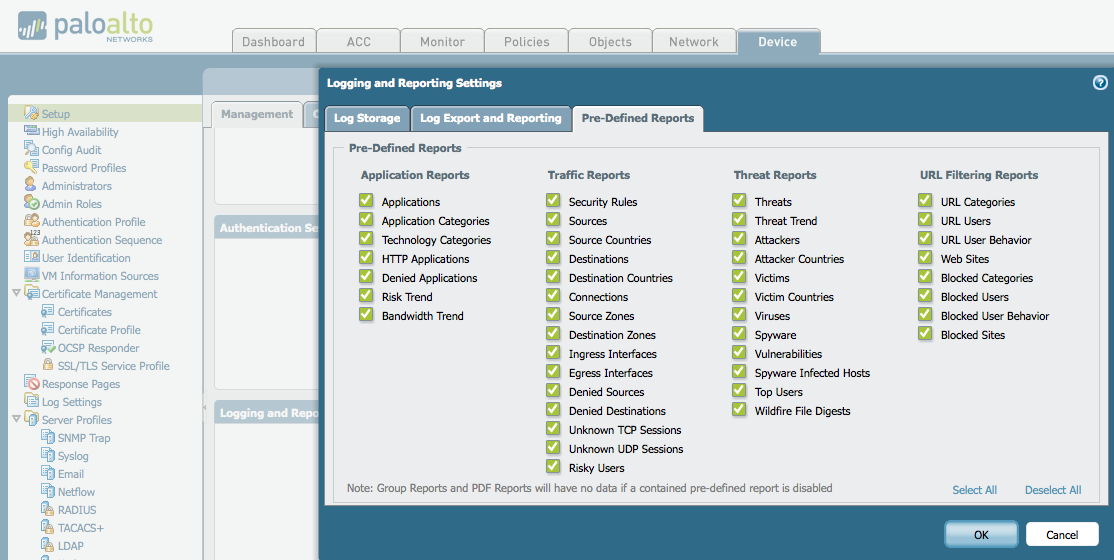Toggle the Denied Applications checkbox
1114x560 pixels.
[366, 276]
